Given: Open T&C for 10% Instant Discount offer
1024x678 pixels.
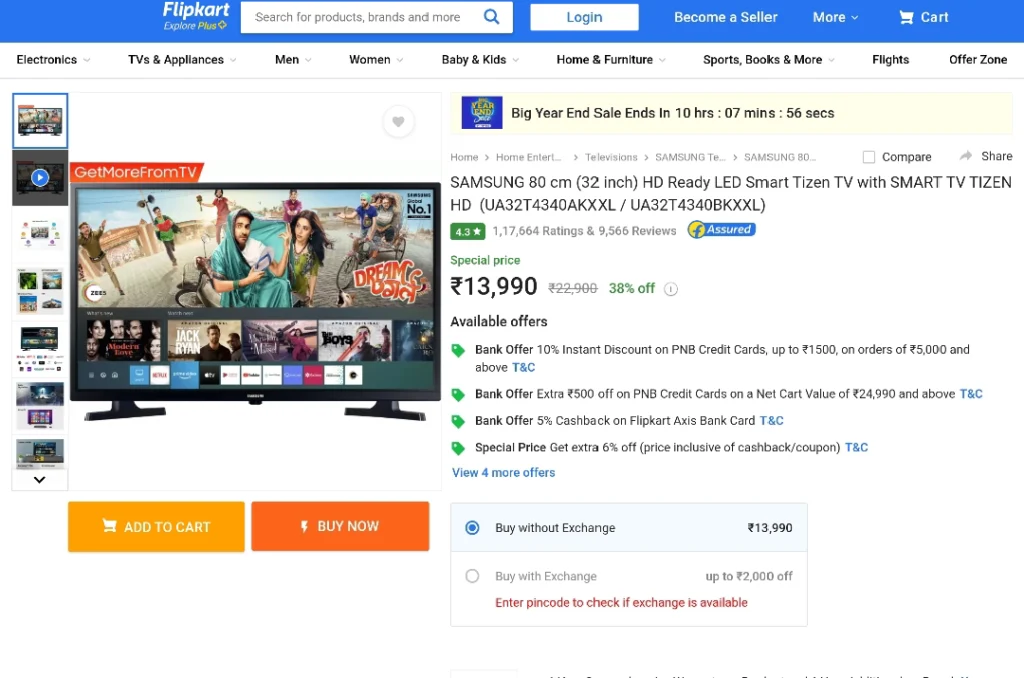Looking at the screenshot, I should point(523,368).
